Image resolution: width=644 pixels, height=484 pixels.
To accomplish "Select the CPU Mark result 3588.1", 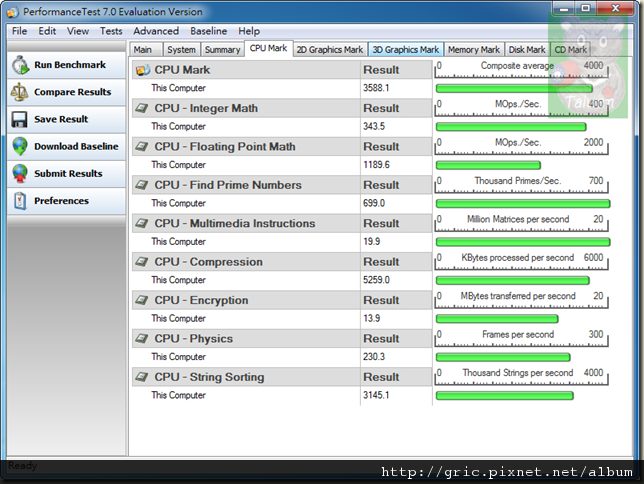I will pyautogui.click(x=376, y=88).
